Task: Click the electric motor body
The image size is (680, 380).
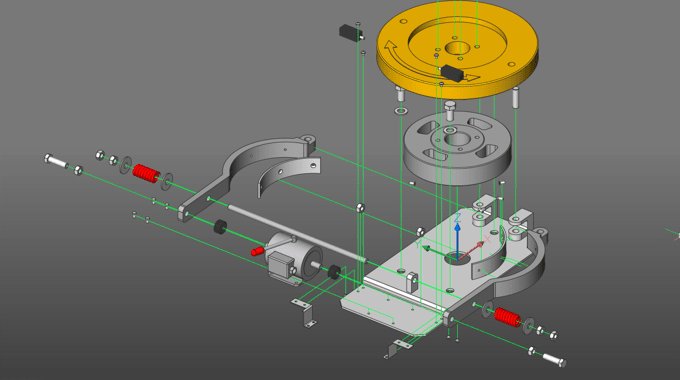Action: point(295,259)
